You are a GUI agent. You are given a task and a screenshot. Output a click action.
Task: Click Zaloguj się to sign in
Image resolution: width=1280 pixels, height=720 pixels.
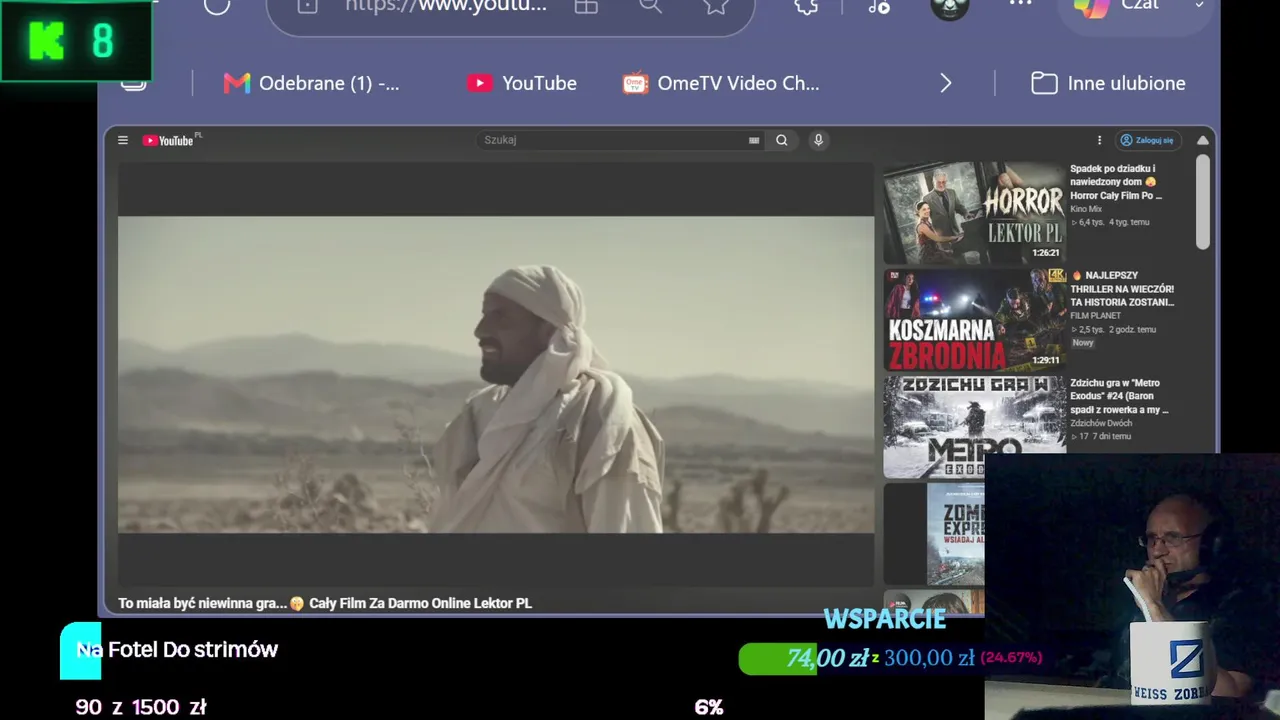click(x=1150, y=141)
